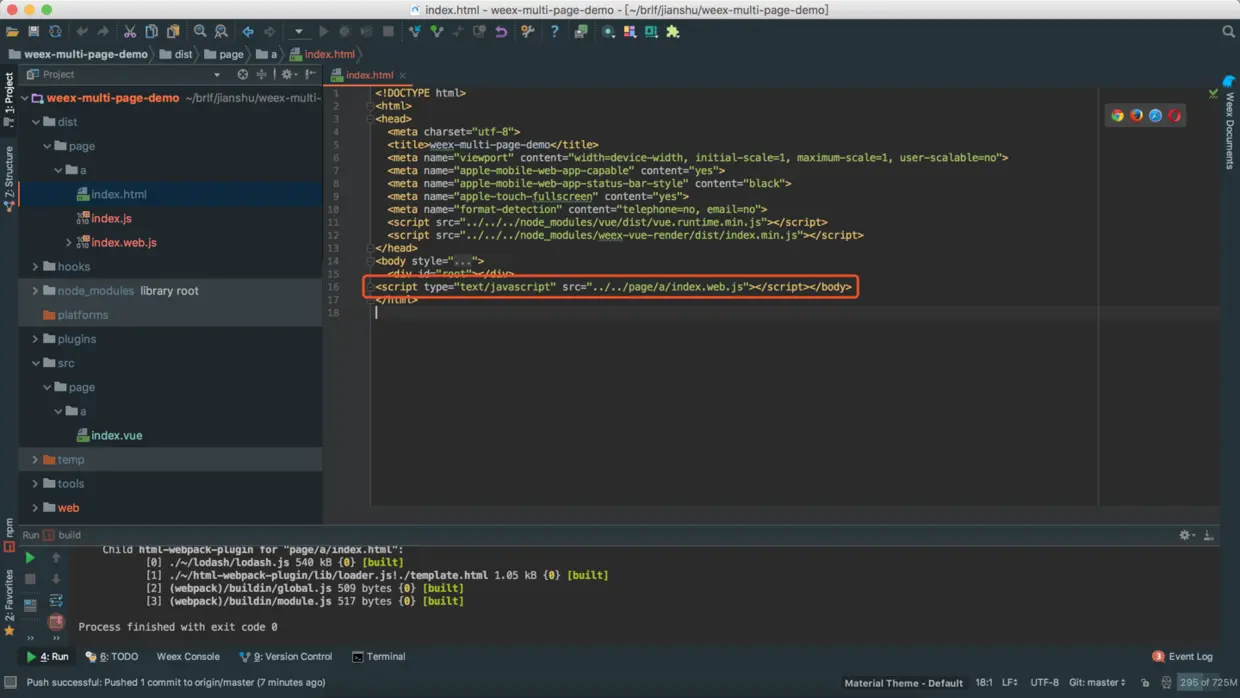Click the Find magnifier icon in toolbar
This screenshot has width=1240, height=698.
click(x=200, y=32)
